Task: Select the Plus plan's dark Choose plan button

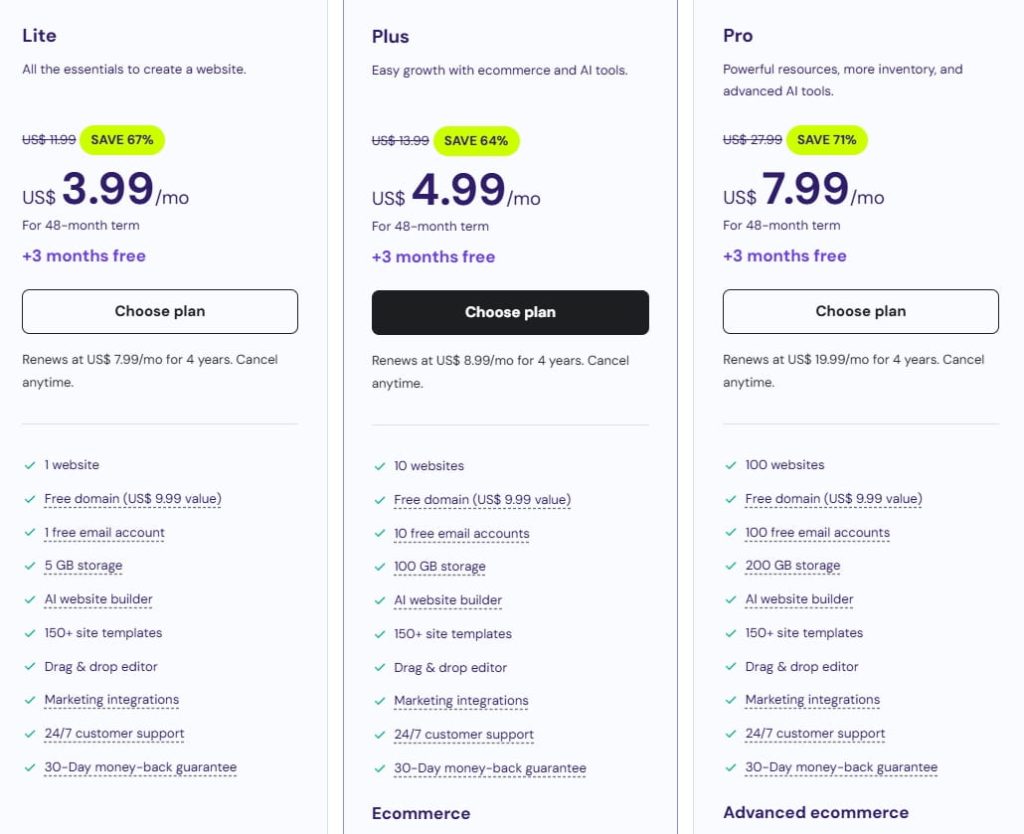Action: click(510, 312)
